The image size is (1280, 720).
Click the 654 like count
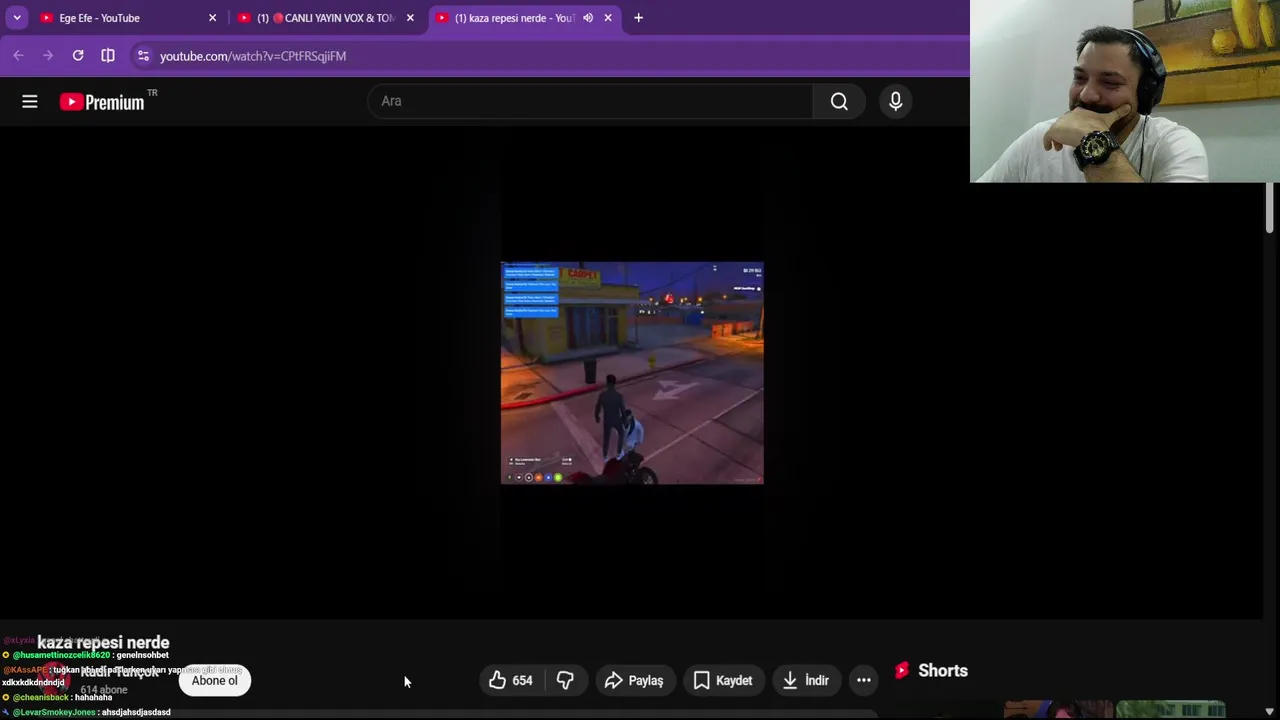coord(522,680)
